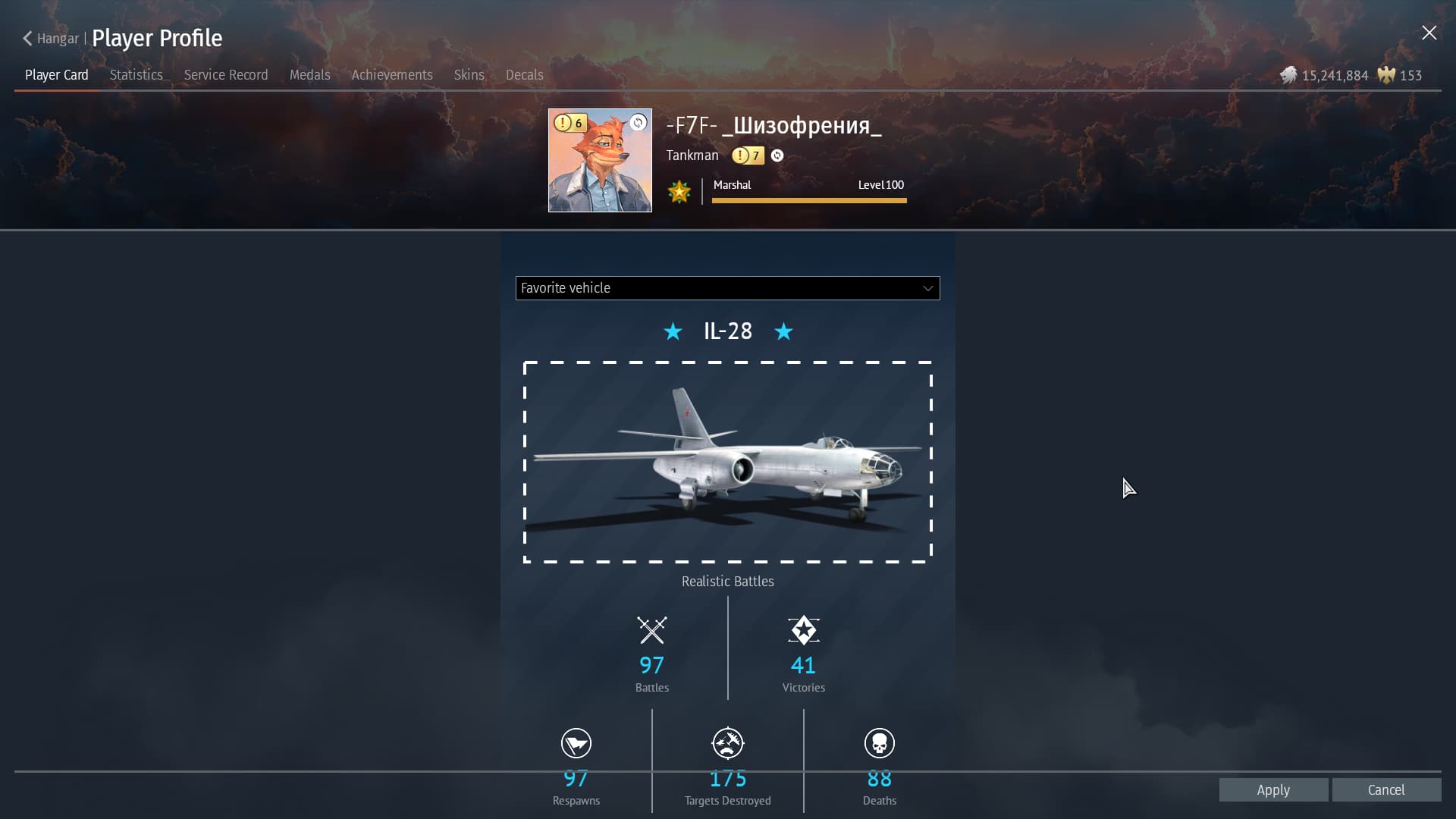The width and height of the screenshot is (1456, 819).
Task: Click the Marshal rank star badge
Action: point(679,192)
